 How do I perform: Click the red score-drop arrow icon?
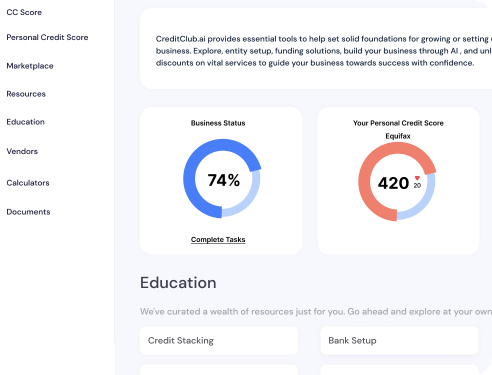tap(417, 178)
